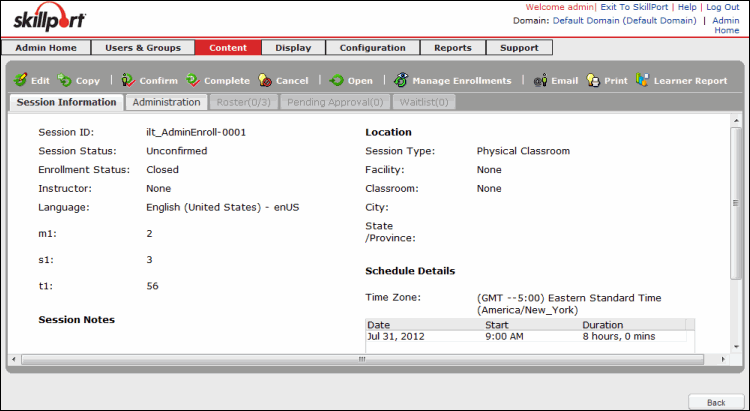Image resolution: width=750 pixels, height=411 pixels.
Task: Click the Confirm session icon
Action: (128, 80)
